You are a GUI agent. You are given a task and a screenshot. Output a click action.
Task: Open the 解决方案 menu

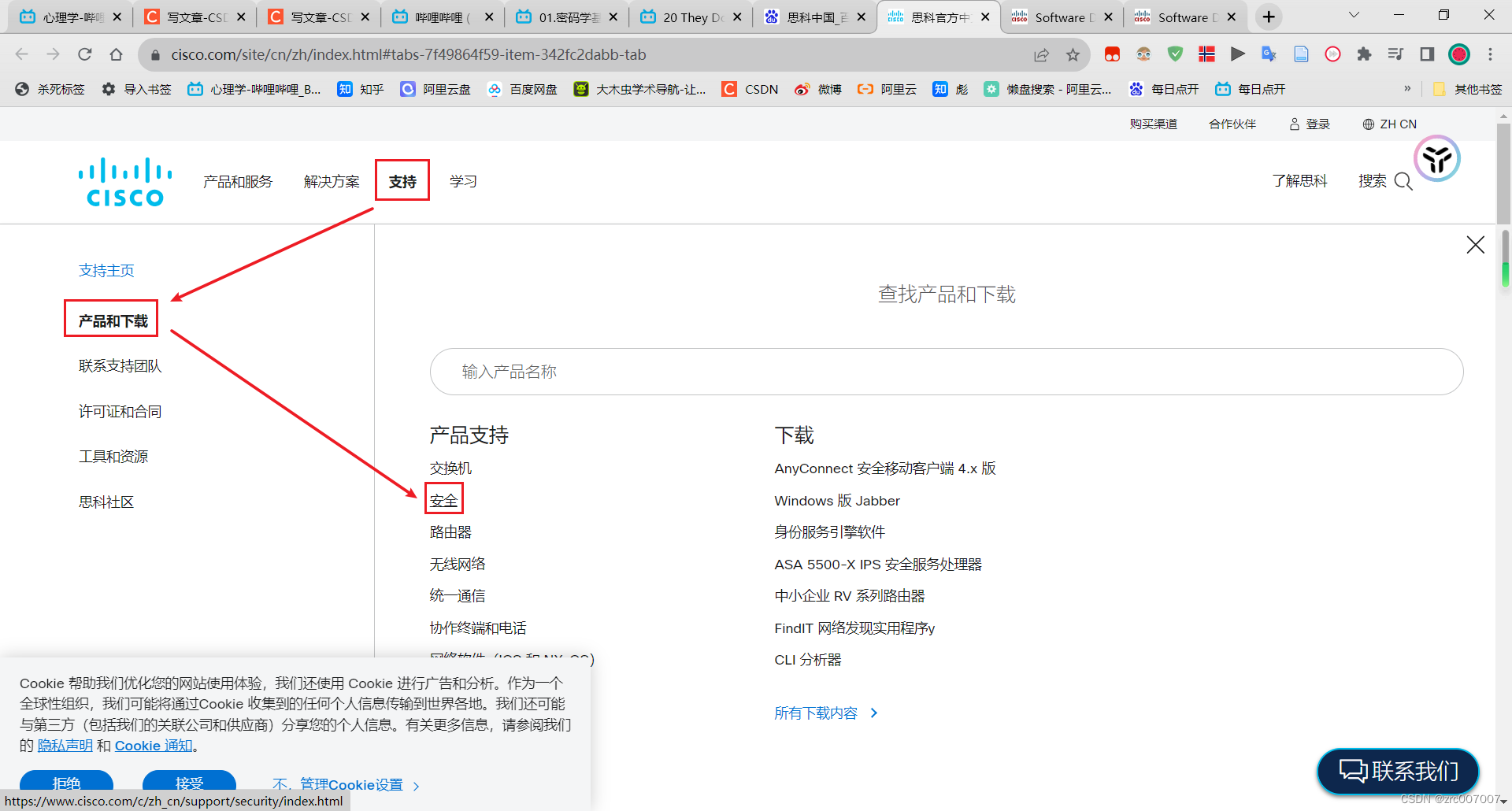click(x=332, y=182)
